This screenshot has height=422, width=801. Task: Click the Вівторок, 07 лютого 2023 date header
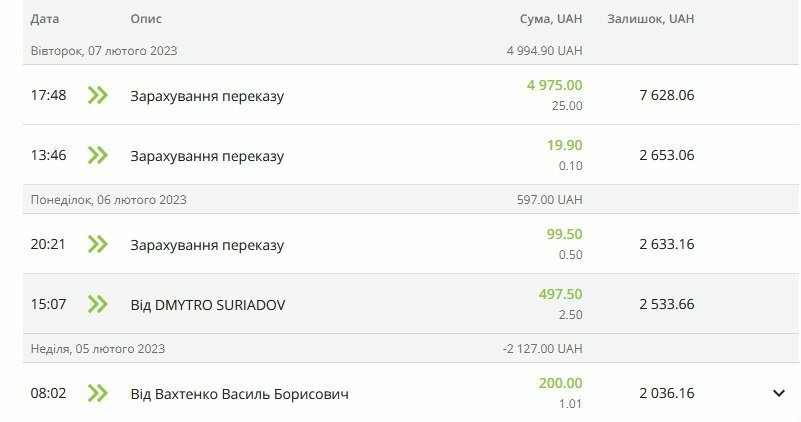click(104, 51)
